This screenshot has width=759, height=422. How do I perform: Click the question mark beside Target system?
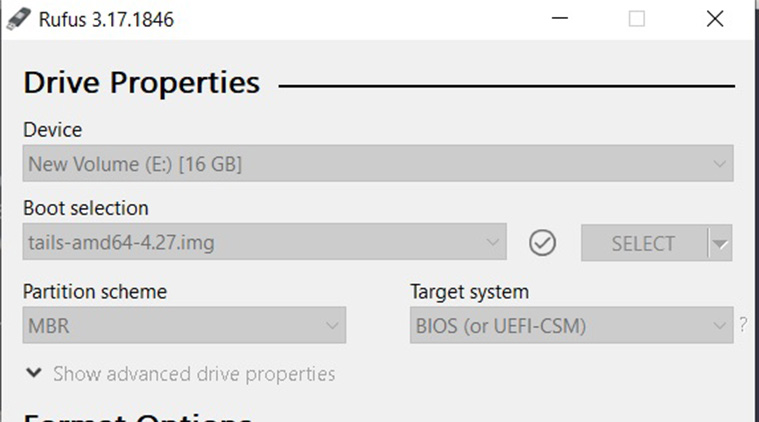[x=743, y=324]
